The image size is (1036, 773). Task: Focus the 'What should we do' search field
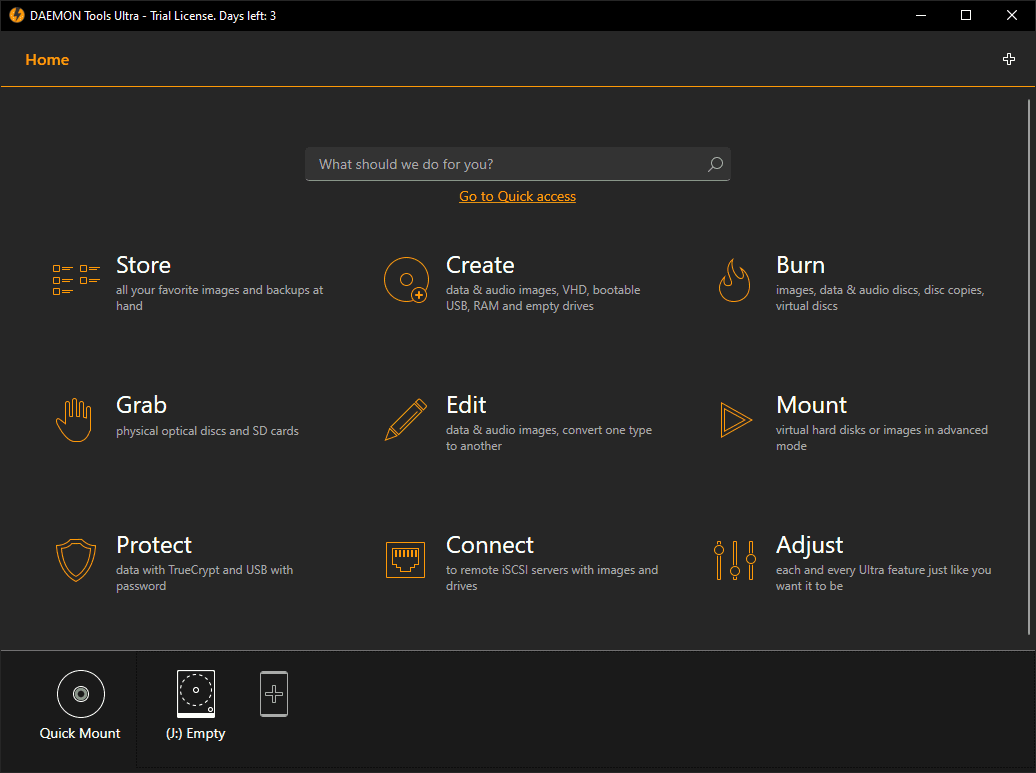coord(505,165)
